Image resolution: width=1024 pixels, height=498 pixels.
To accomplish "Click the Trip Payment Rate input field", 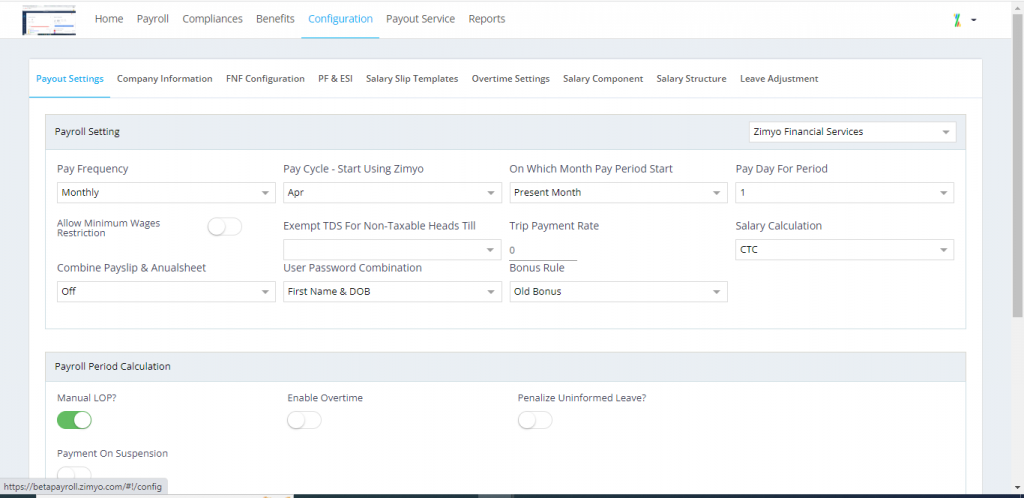I will 543,251.
